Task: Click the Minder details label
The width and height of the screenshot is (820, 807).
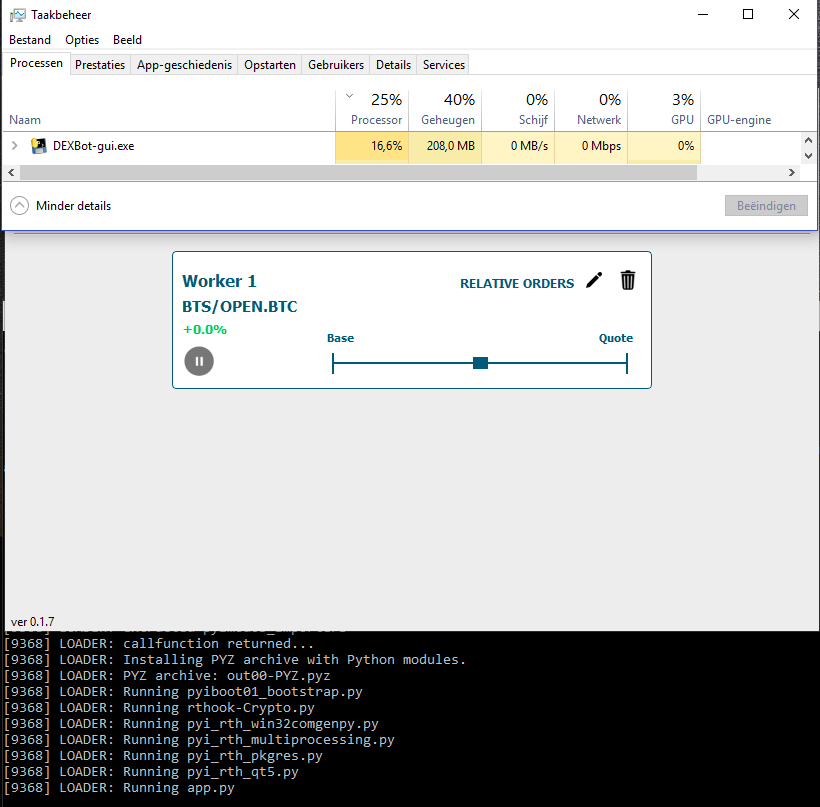Action: 73,206
